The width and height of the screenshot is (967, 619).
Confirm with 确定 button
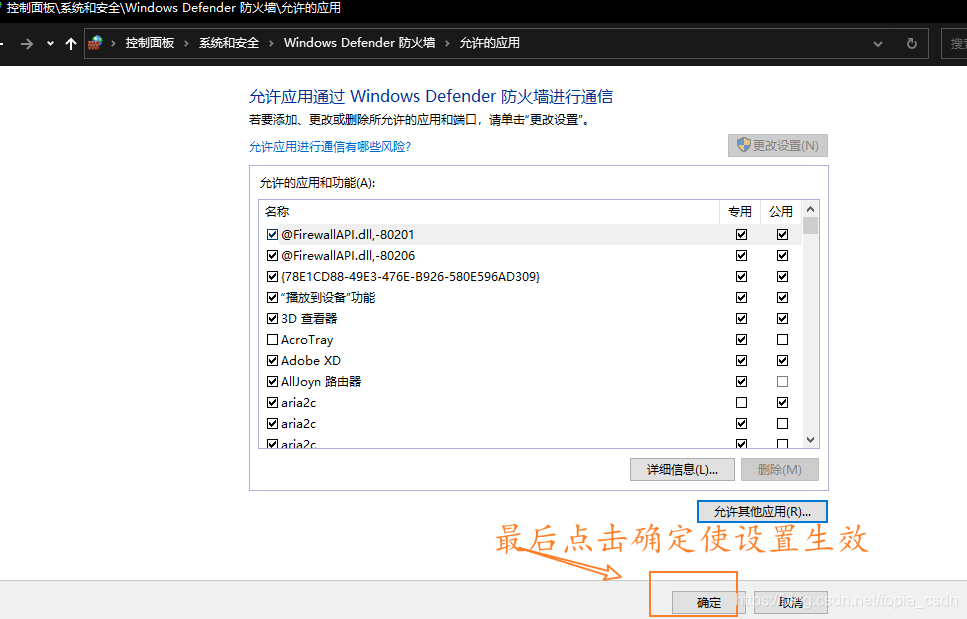click(x=709, y=602)
